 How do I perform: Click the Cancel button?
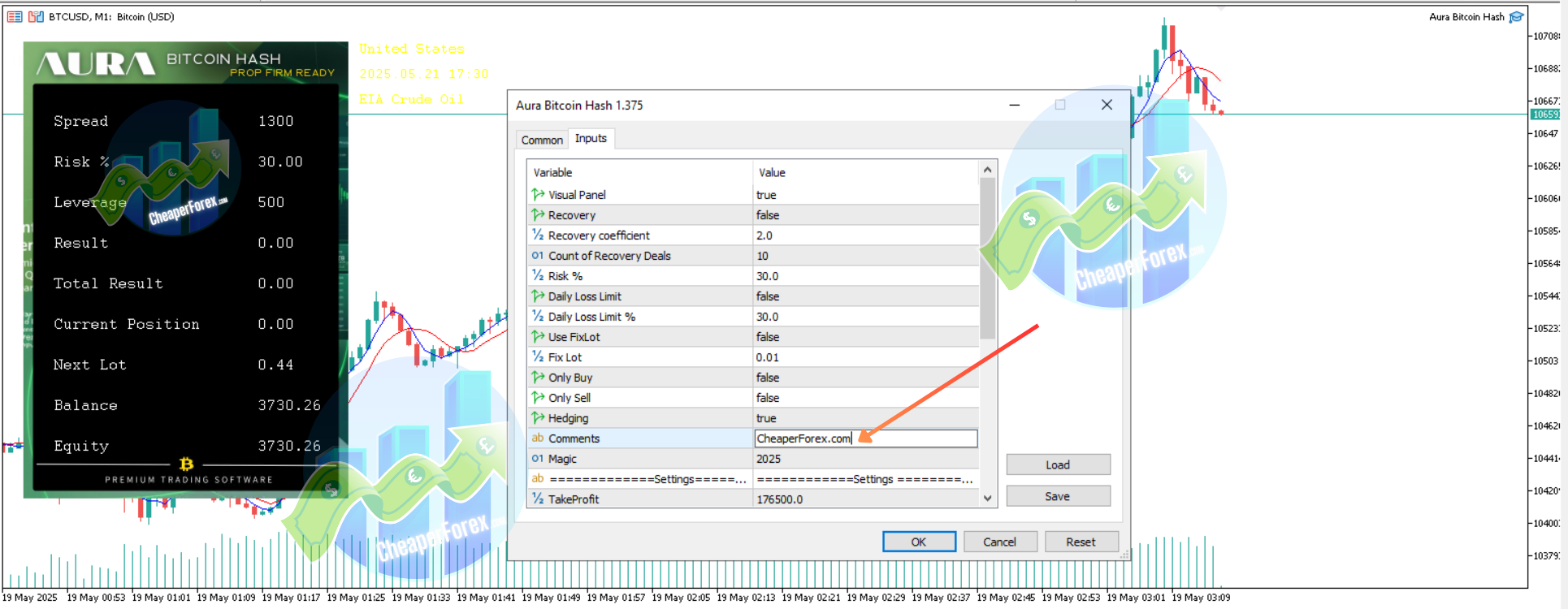pyautogui.click(x=999, y=542)
